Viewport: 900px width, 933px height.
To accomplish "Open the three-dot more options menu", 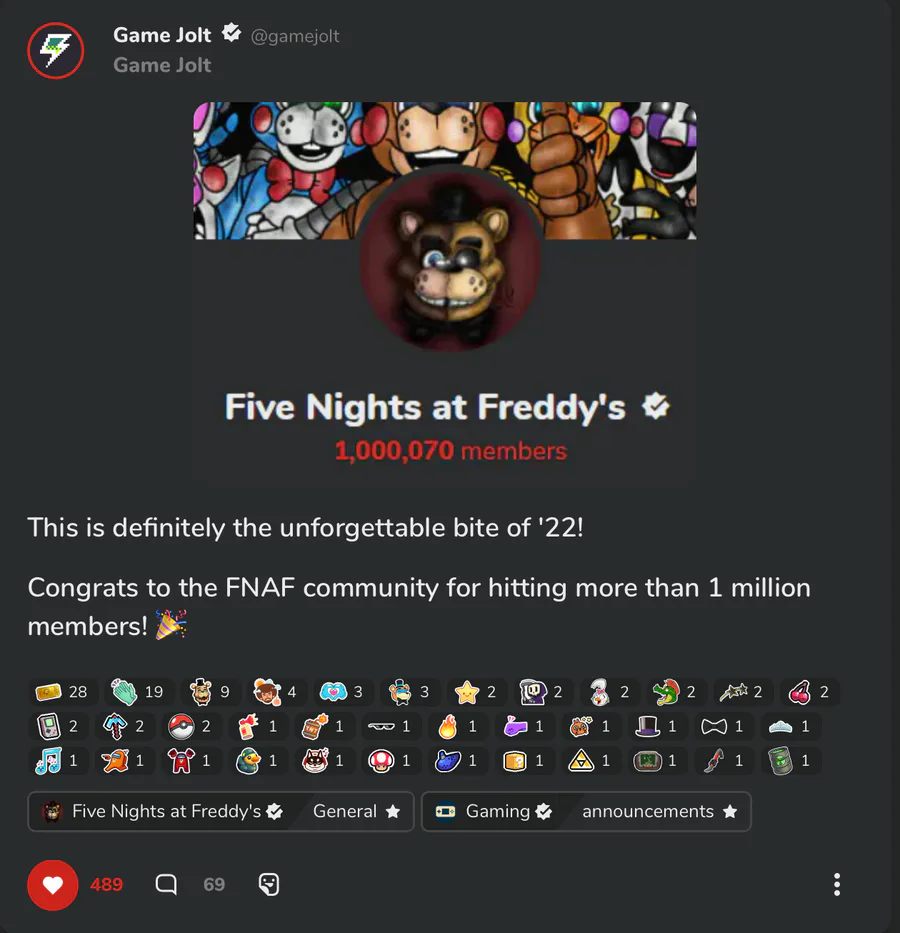I will tap(836, 885).
